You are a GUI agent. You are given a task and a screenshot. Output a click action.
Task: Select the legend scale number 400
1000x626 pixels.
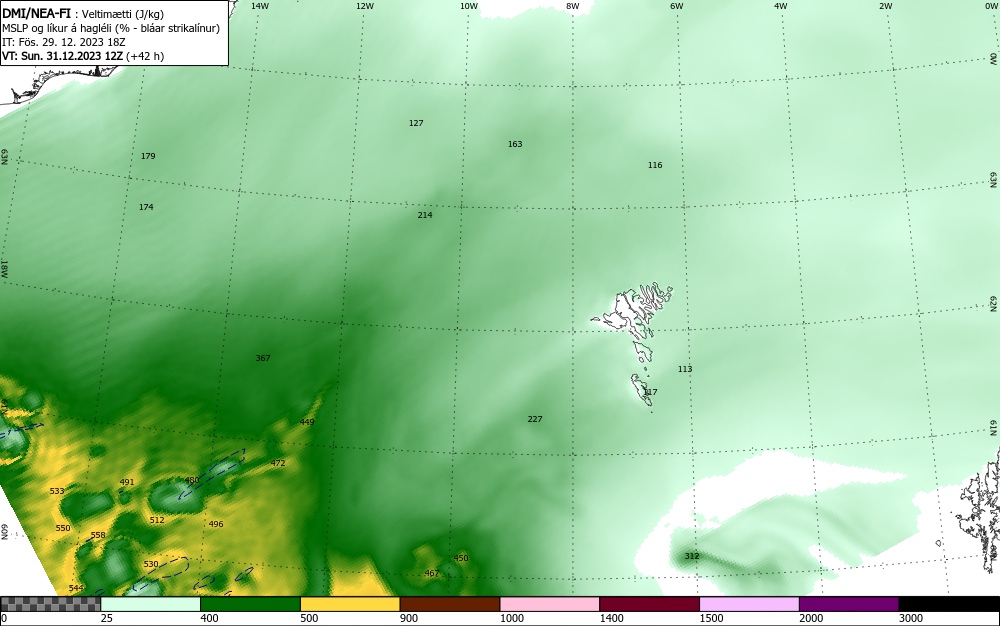pos(209,618)
